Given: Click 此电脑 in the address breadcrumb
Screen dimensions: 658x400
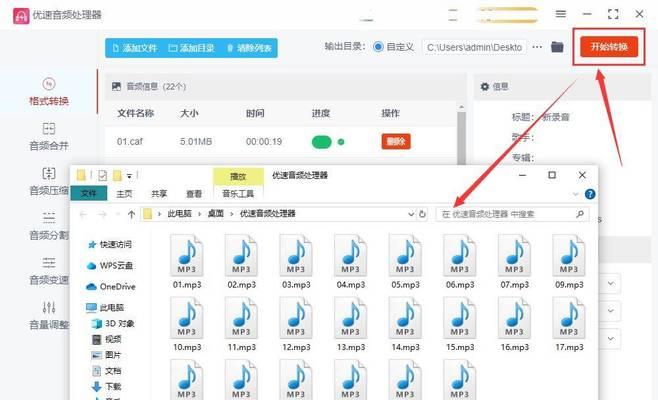Looking at the screenshot, I should [179, 214].
